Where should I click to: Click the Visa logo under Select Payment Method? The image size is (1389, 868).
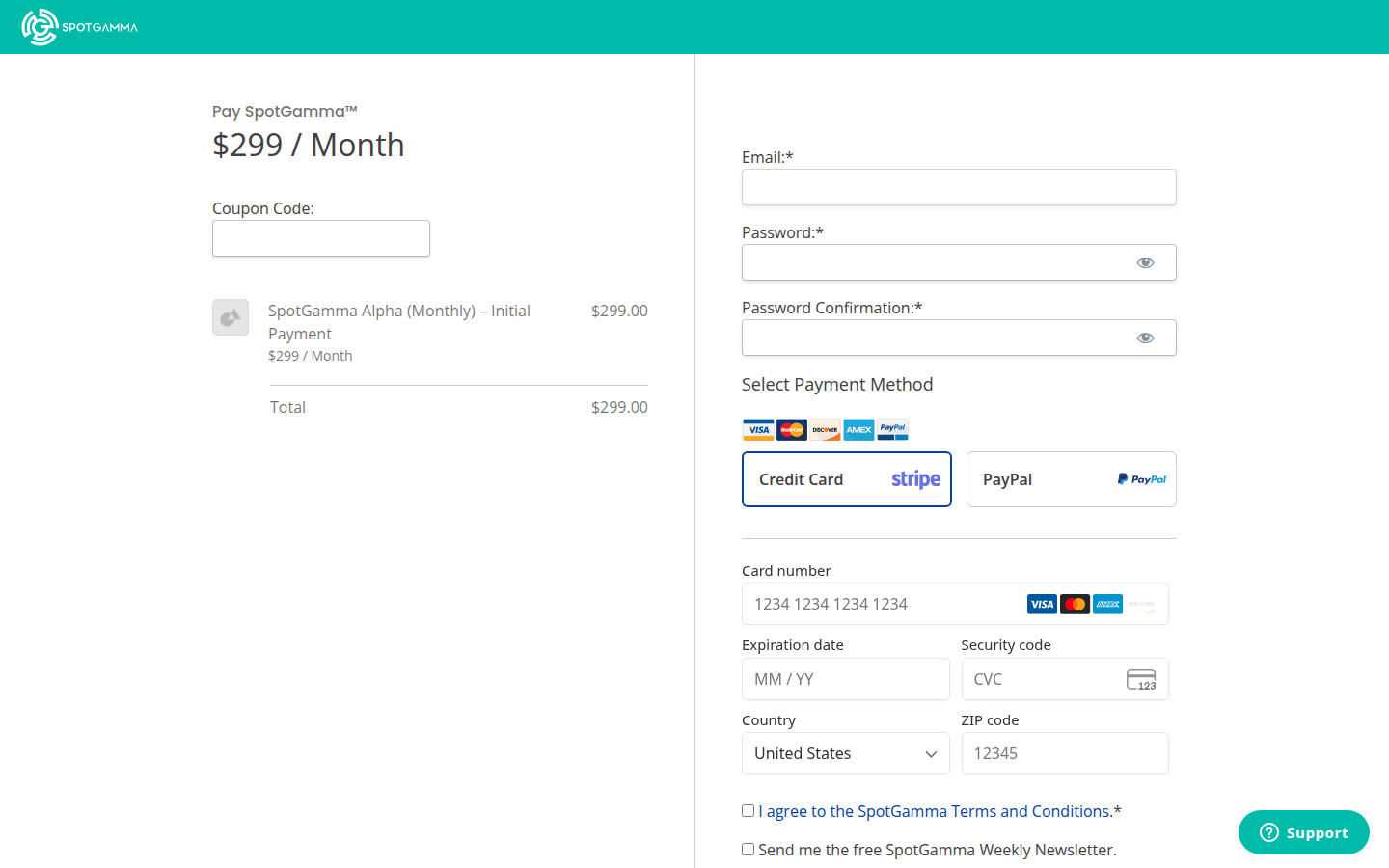(x=758, y=430)
